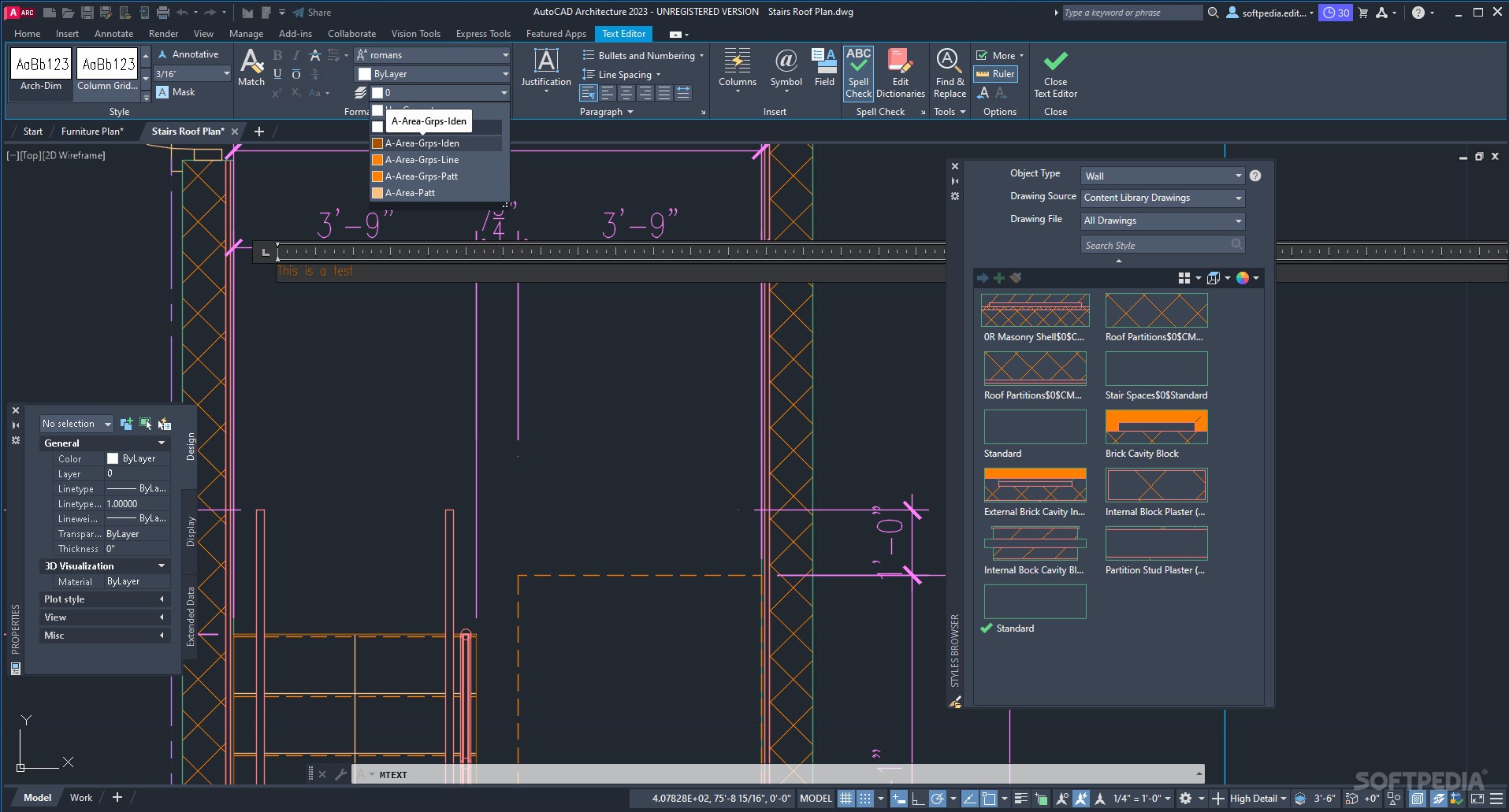Image resolution: width=1509 pixels, height=812 pixels.
Task: Apply Overline formatting to text
Action: pyautogui.click(x=295, y=74)
